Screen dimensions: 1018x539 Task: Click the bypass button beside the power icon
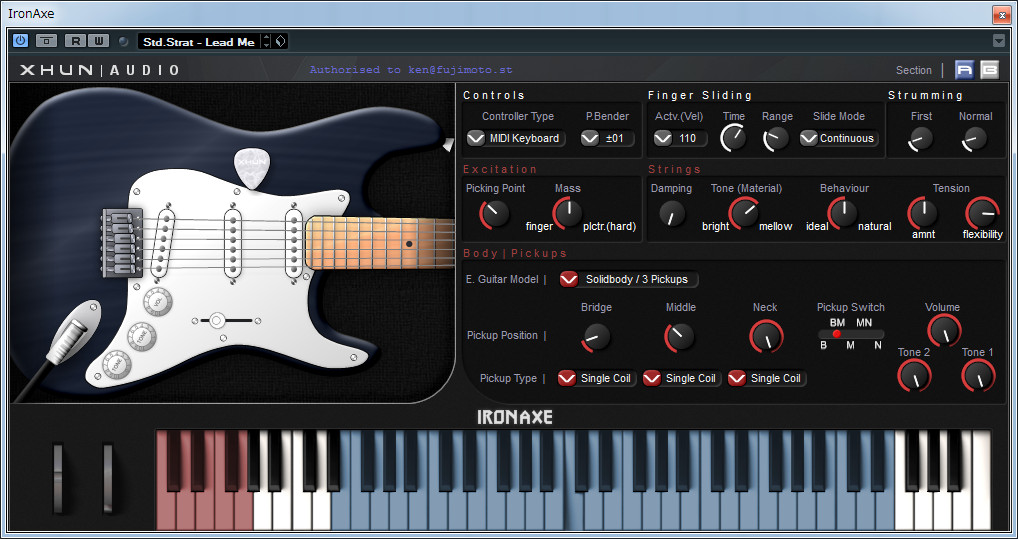(46, 41)
